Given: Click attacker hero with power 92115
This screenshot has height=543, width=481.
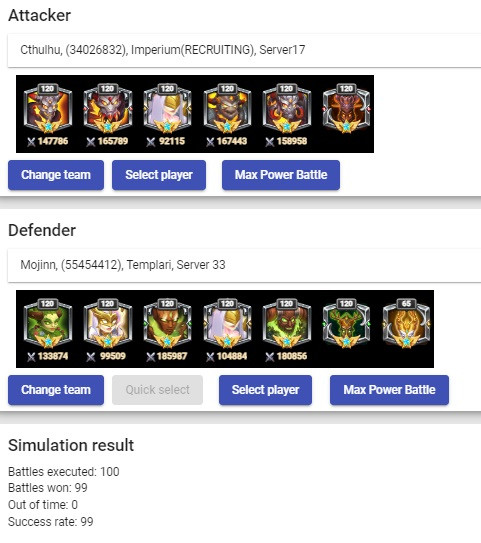Looking at the screenshot, I should (x=168, y=109).
